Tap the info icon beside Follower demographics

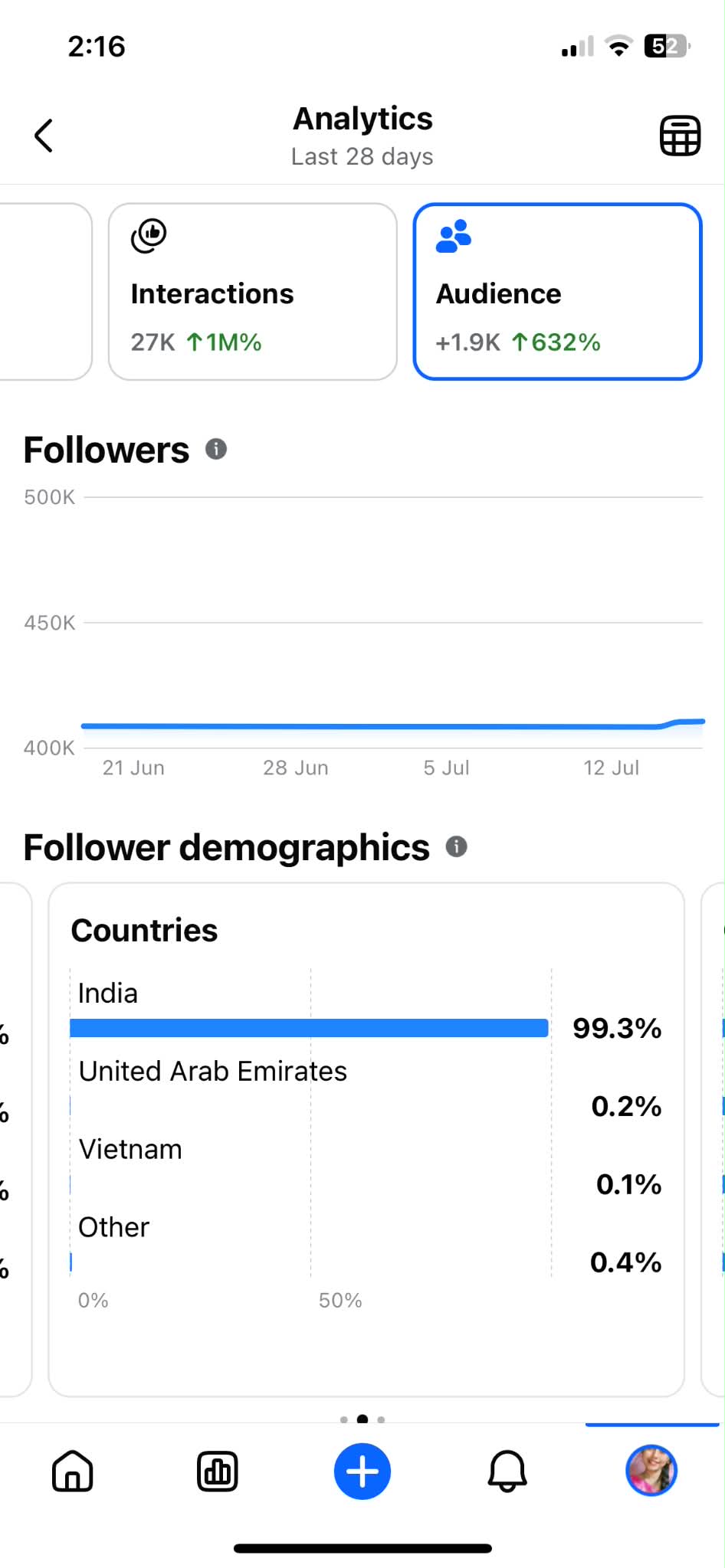pos(457,846)
